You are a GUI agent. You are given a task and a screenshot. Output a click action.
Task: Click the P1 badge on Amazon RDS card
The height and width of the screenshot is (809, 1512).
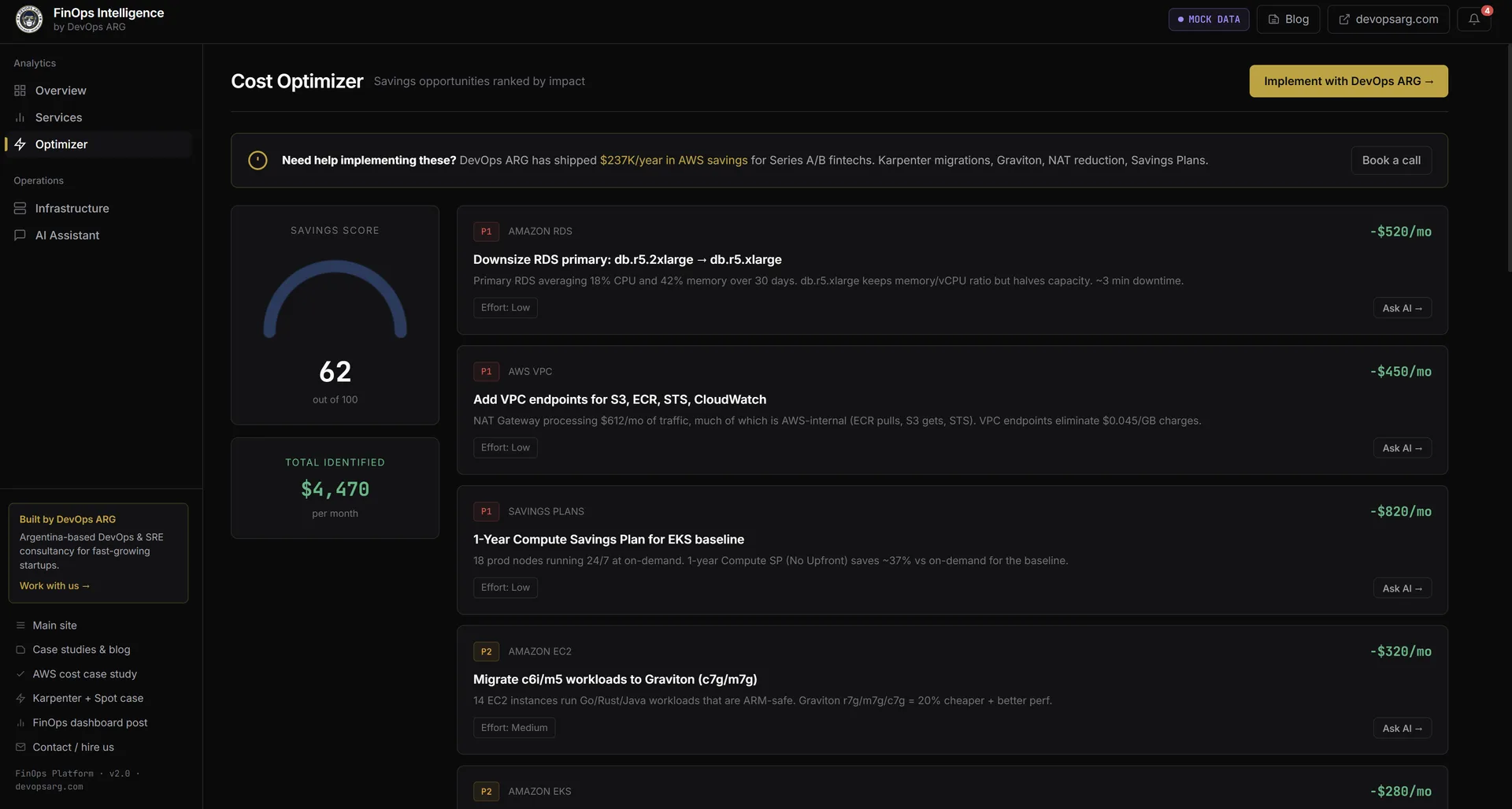point(486,232)
